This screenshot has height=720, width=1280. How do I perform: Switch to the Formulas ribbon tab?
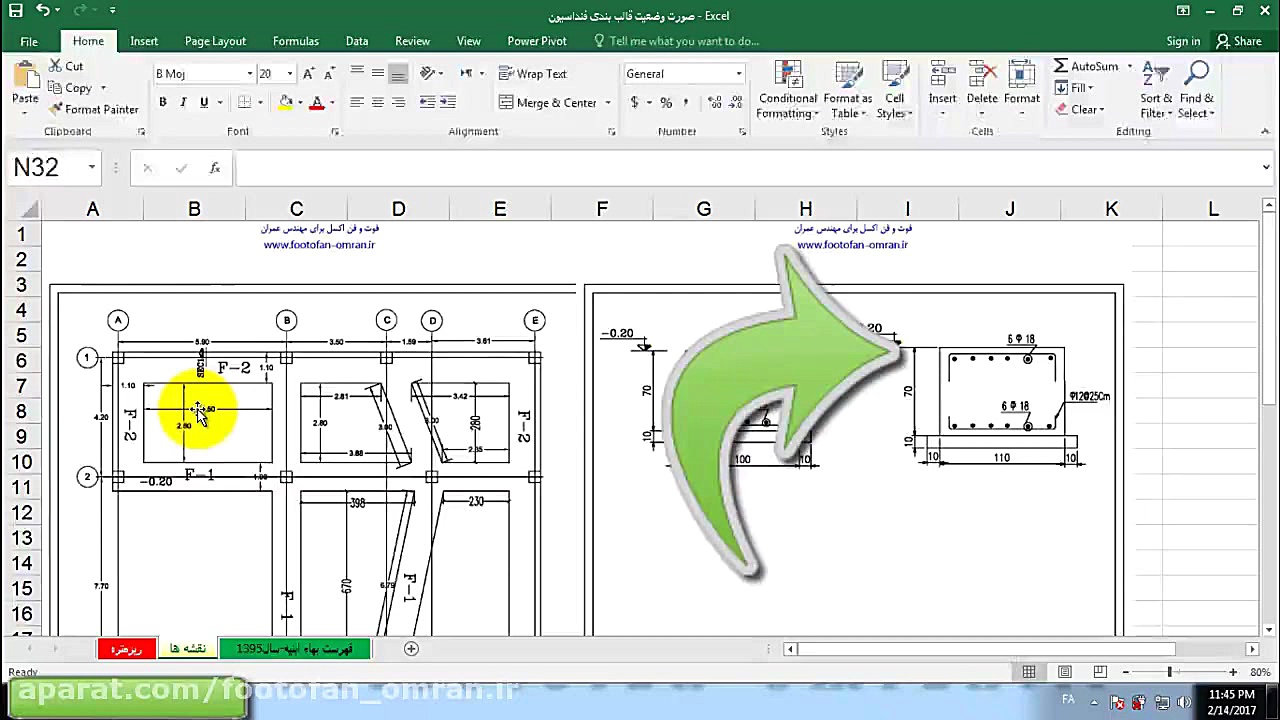point(295,41)
